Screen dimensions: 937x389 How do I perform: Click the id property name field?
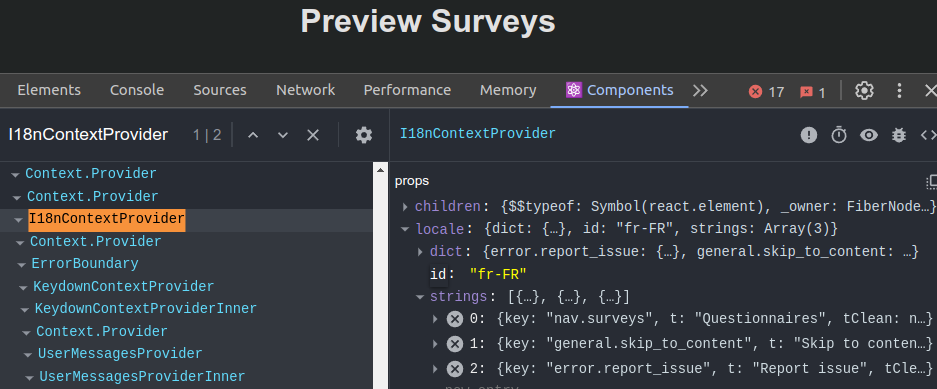click(x=438, y=275)
